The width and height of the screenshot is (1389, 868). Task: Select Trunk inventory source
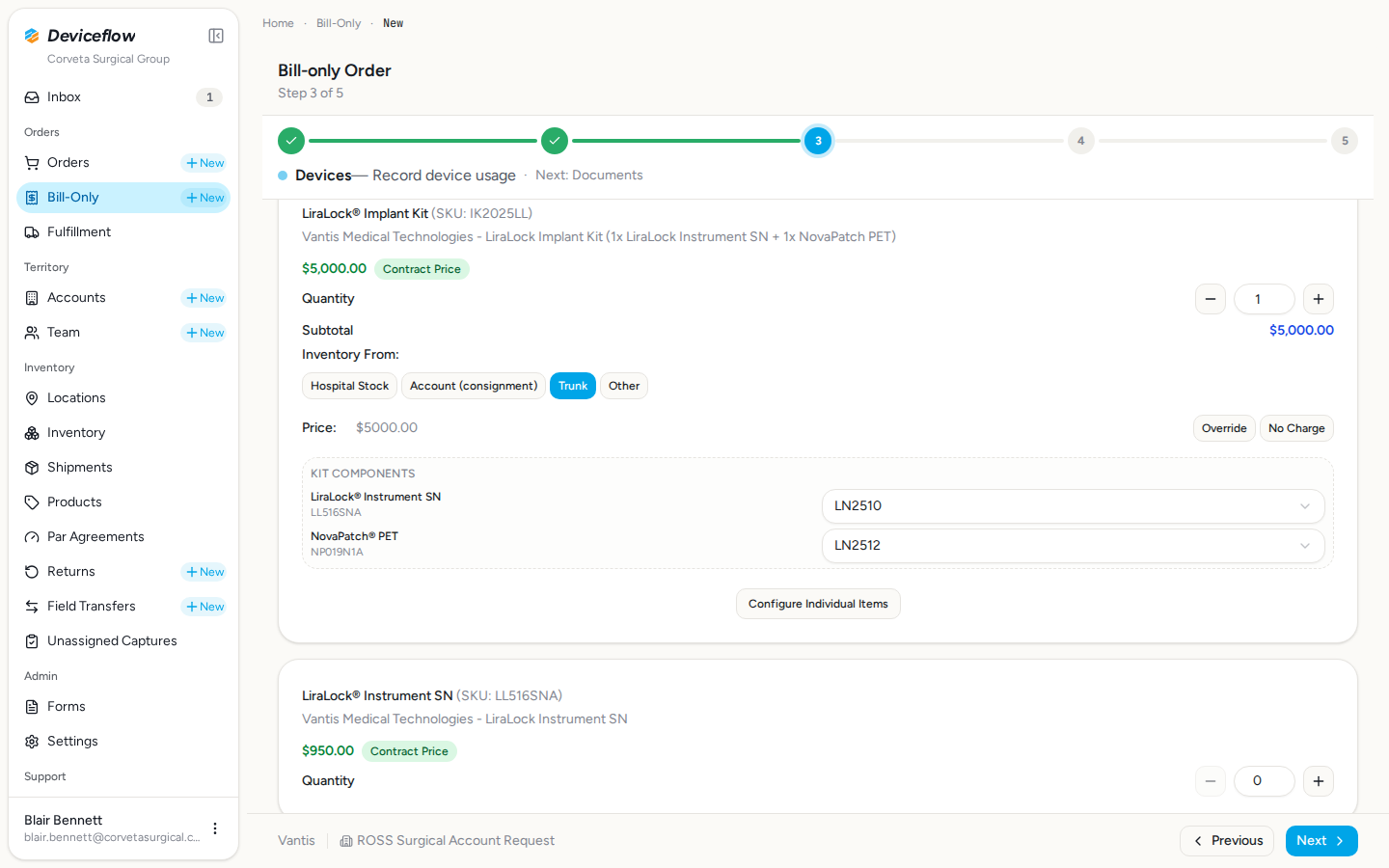[573, 386]
